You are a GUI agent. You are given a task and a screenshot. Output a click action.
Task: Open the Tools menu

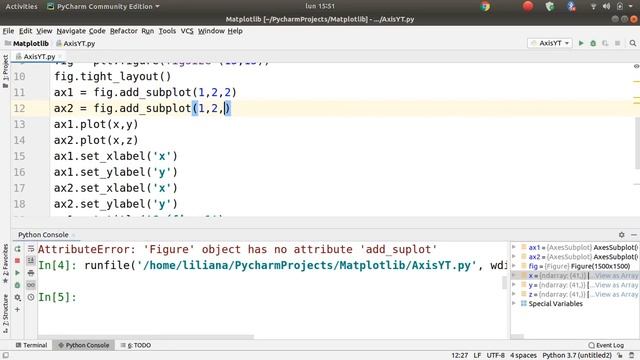click(x=167, y=31)
